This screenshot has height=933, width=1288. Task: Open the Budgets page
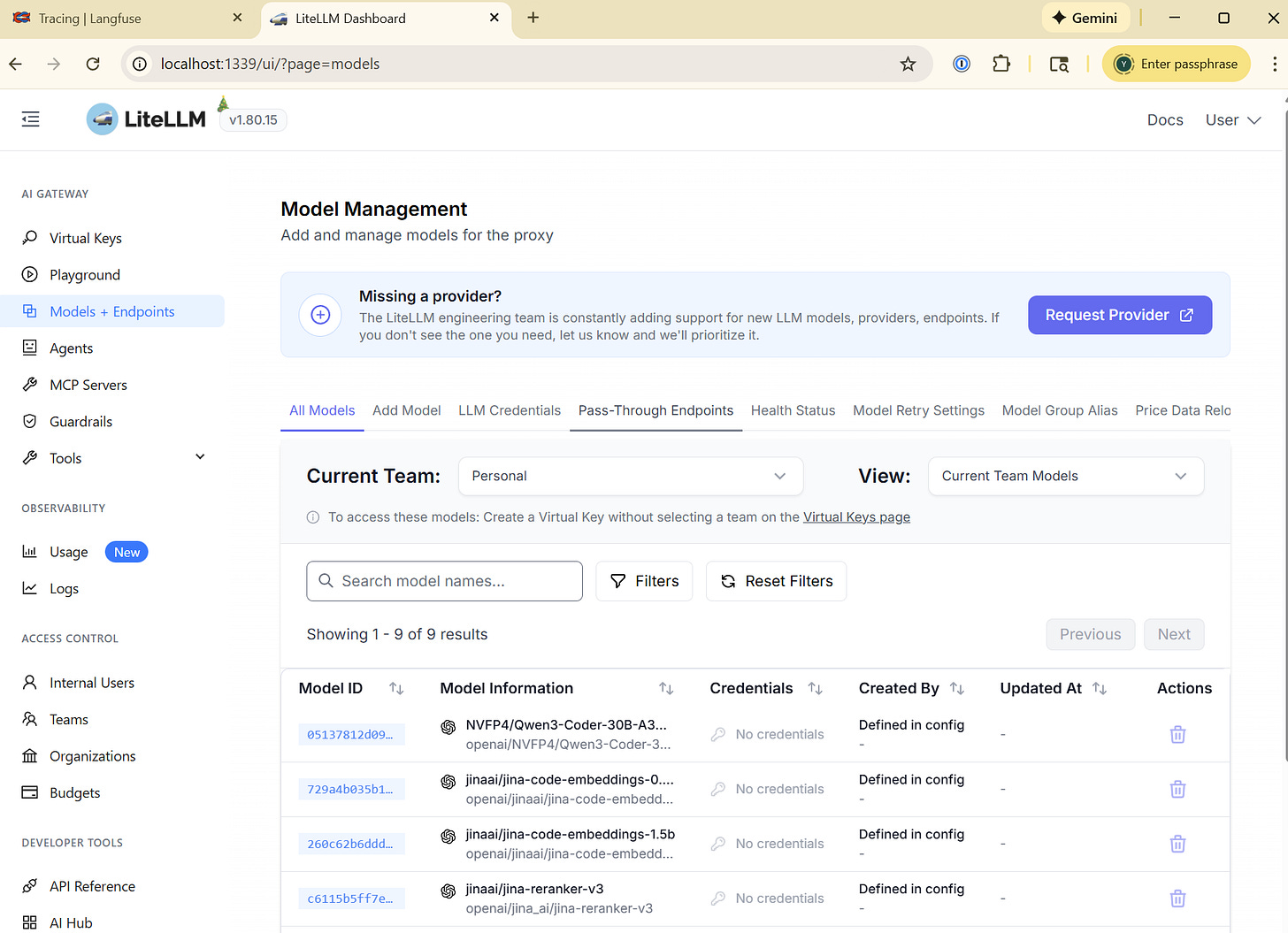74,793
